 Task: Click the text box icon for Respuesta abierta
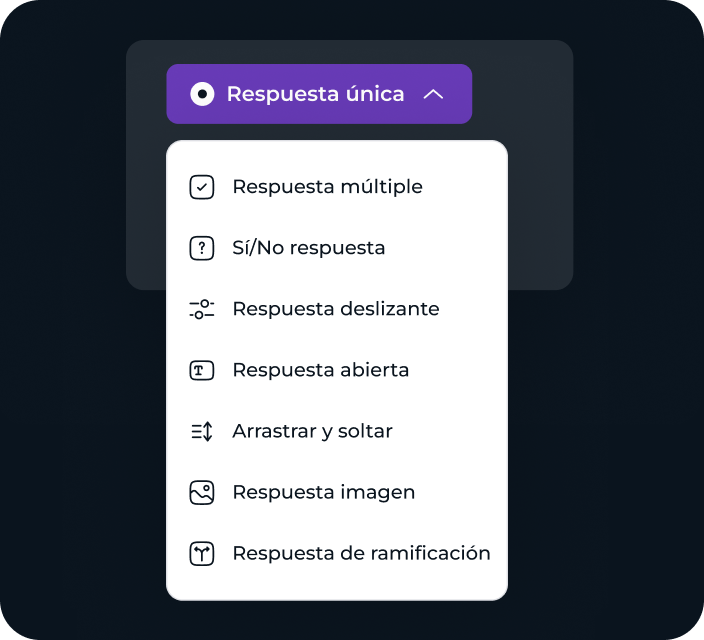click(202, 371)
